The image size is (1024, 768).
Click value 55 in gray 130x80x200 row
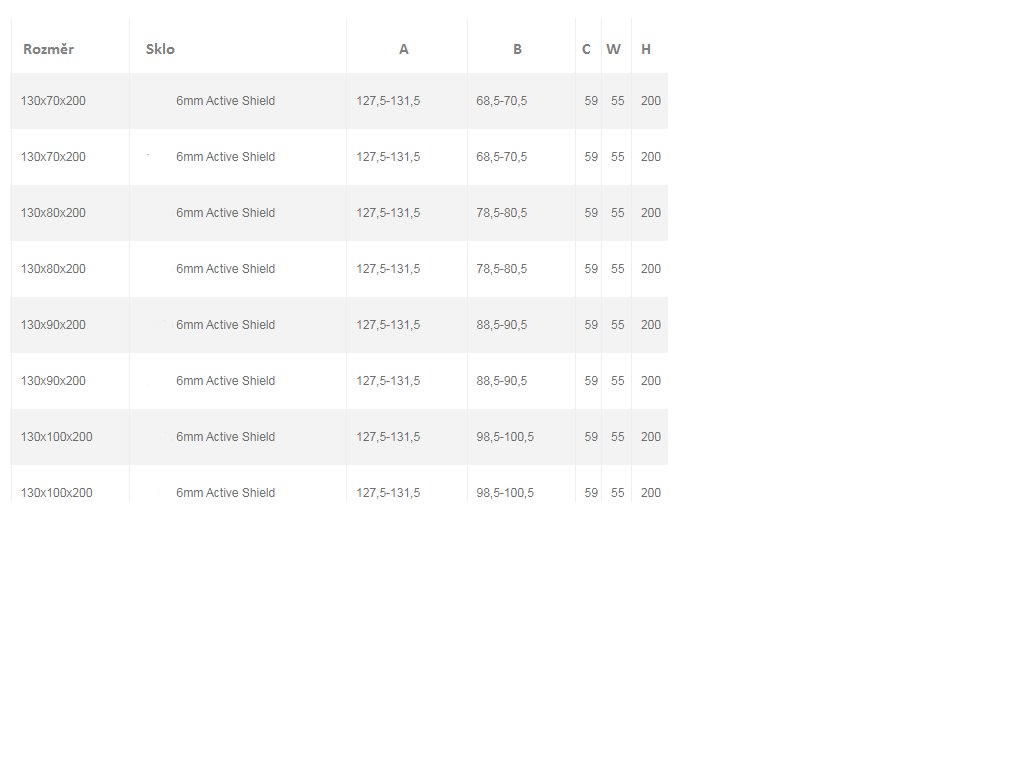618,213
